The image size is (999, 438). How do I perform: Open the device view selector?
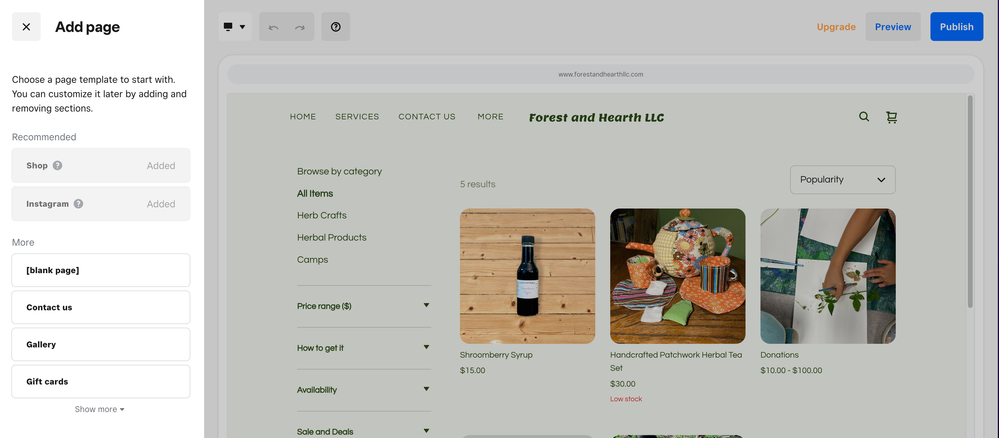coord(235,27)
